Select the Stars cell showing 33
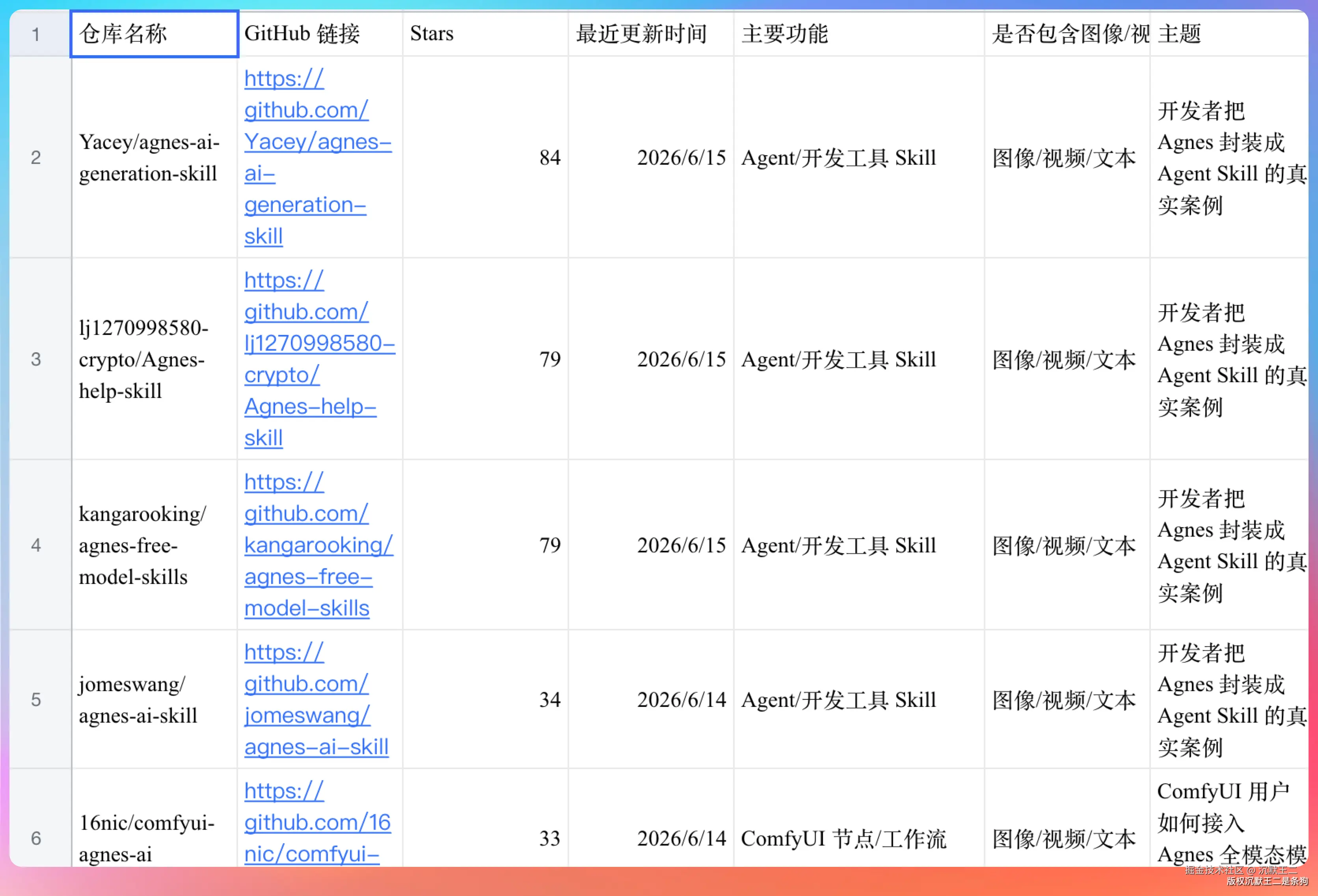 (486, 818)
